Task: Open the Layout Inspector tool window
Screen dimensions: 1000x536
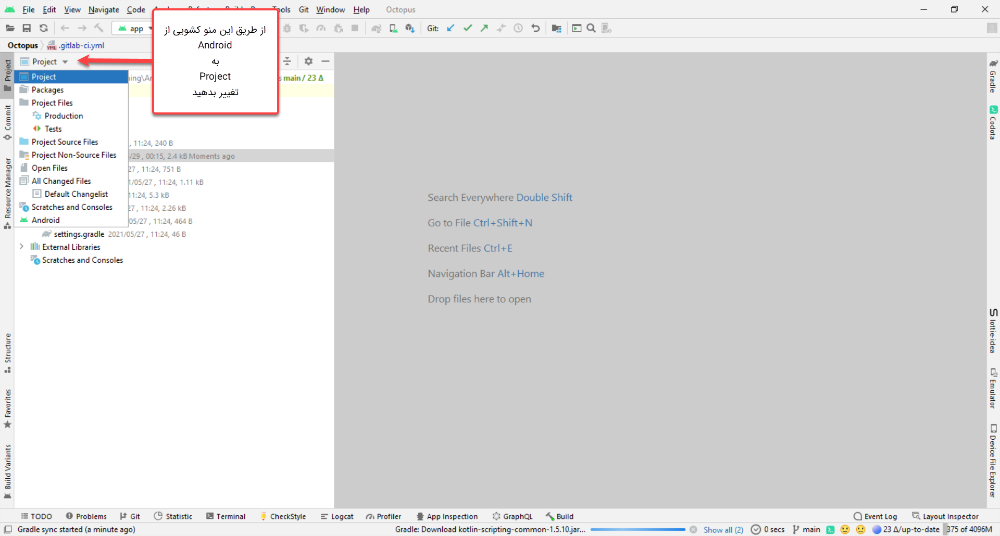Action: 946,516
